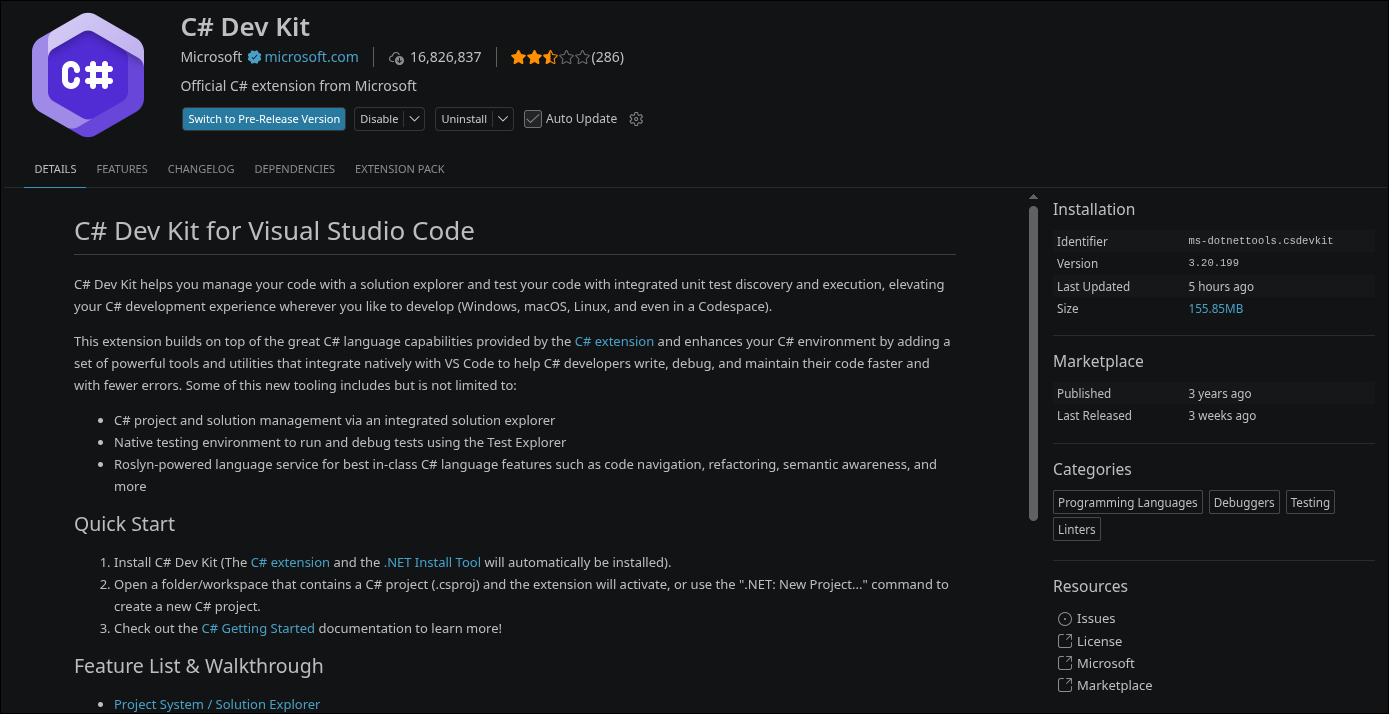The width and height of the screenshot is (1389, 714).
Task: Open the License resource link
Action: coord(1099,641)
